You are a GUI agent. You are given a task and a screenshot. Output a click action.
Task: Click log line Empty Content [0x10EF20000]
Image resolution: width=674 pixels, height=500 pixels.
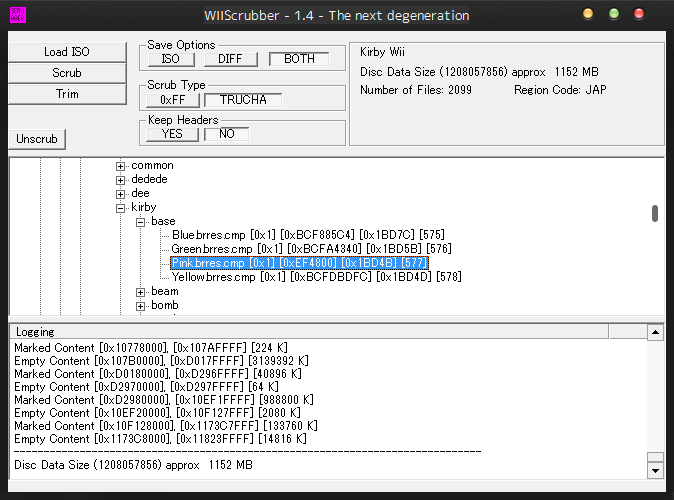tap(157, 413)
